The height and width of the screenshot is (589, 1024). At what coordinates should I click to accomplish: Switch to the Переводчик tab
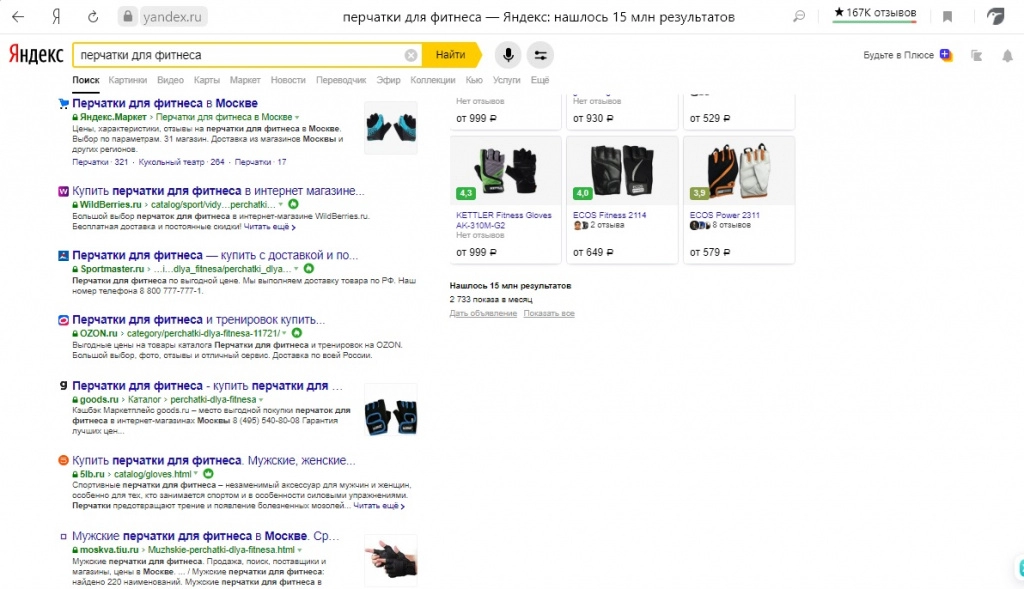[x=341, y=80]
